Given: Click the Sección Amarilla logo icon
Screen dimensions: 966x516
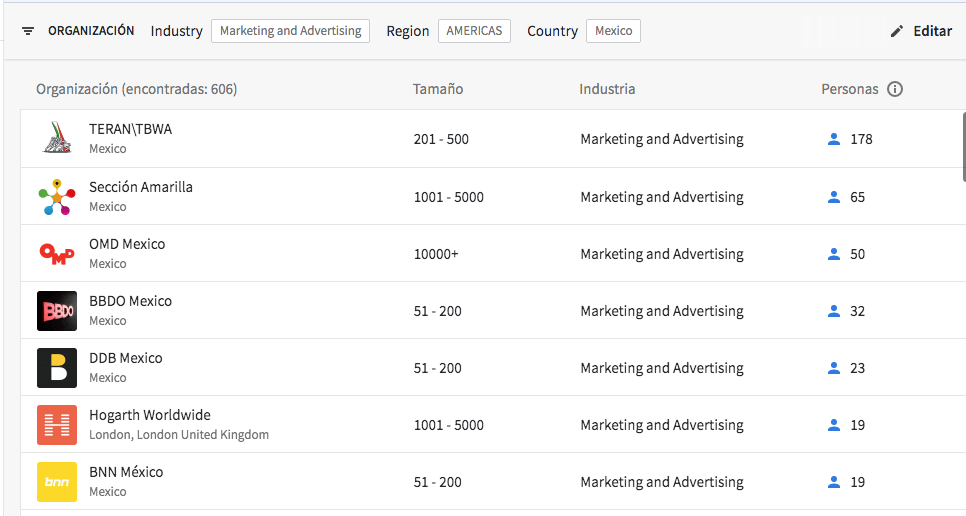Looking at the screenshot, I should click(57, 197).
